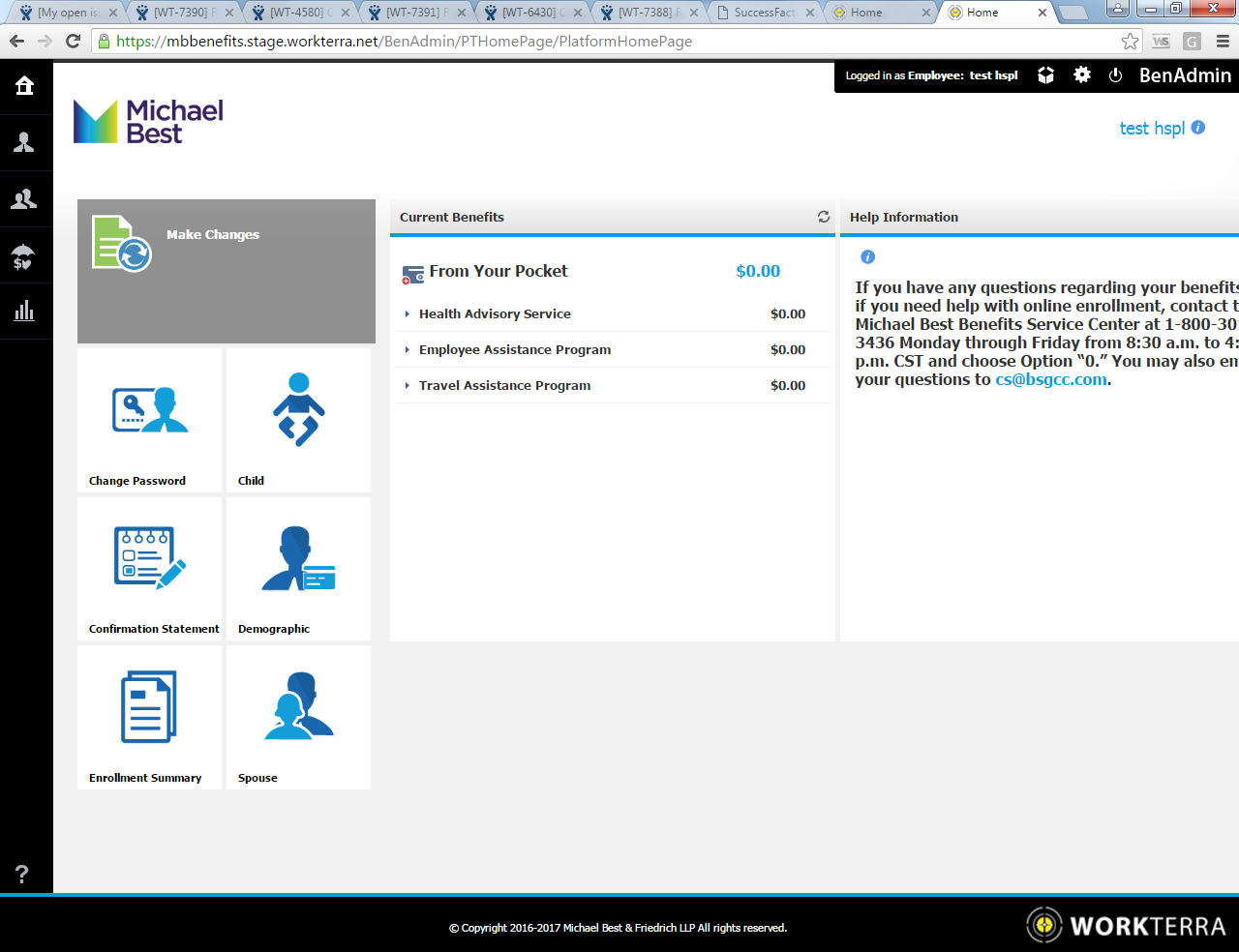The width and height of the screenshot is (1239, 952).
Task: Click the WS extension icon in toolbar
Action: [x=1161, y=41]
